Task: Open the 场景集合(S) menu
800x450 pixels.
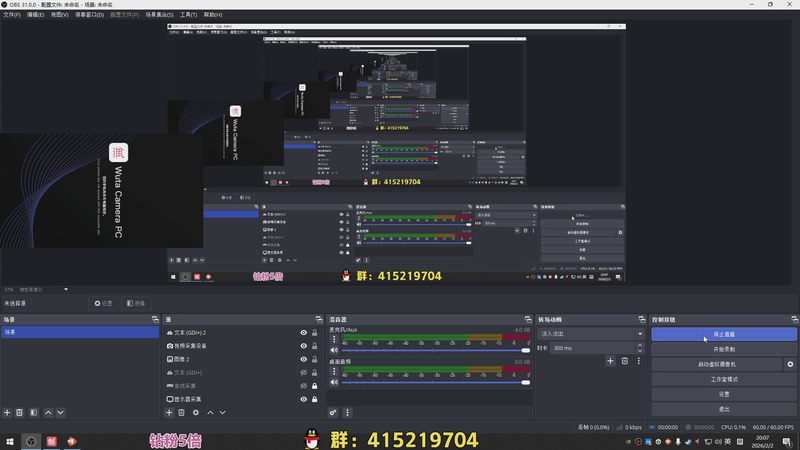Action: 159,15
